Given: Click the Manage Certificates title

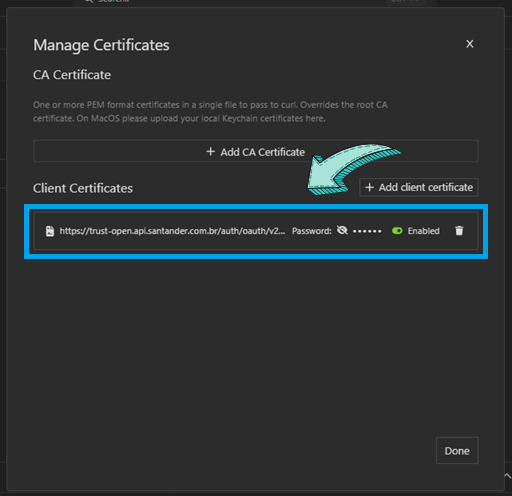Looking at the screenshot, I should pyautogui.click(x=101, y=45).
